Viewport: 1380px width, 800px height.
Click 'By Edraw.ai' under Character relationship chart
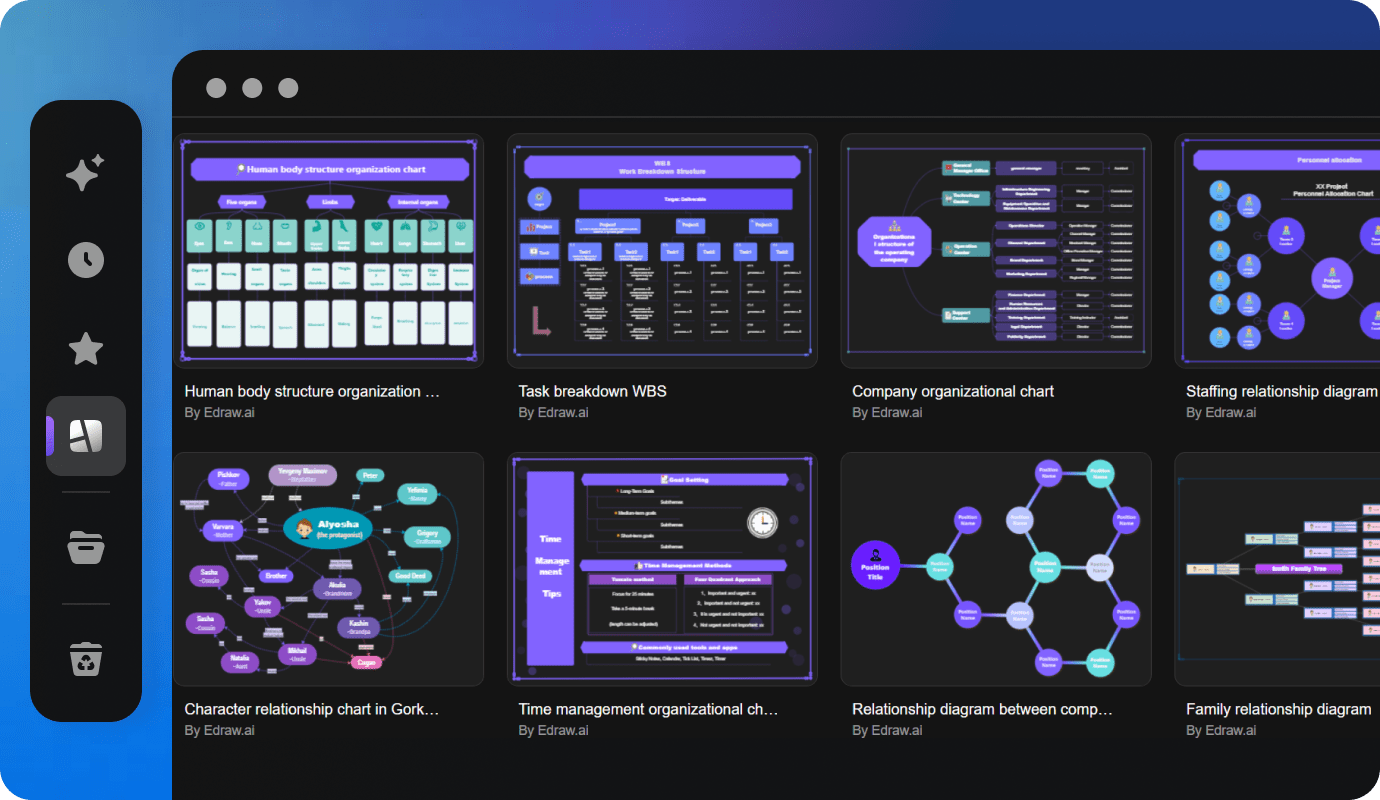point(220,731)
